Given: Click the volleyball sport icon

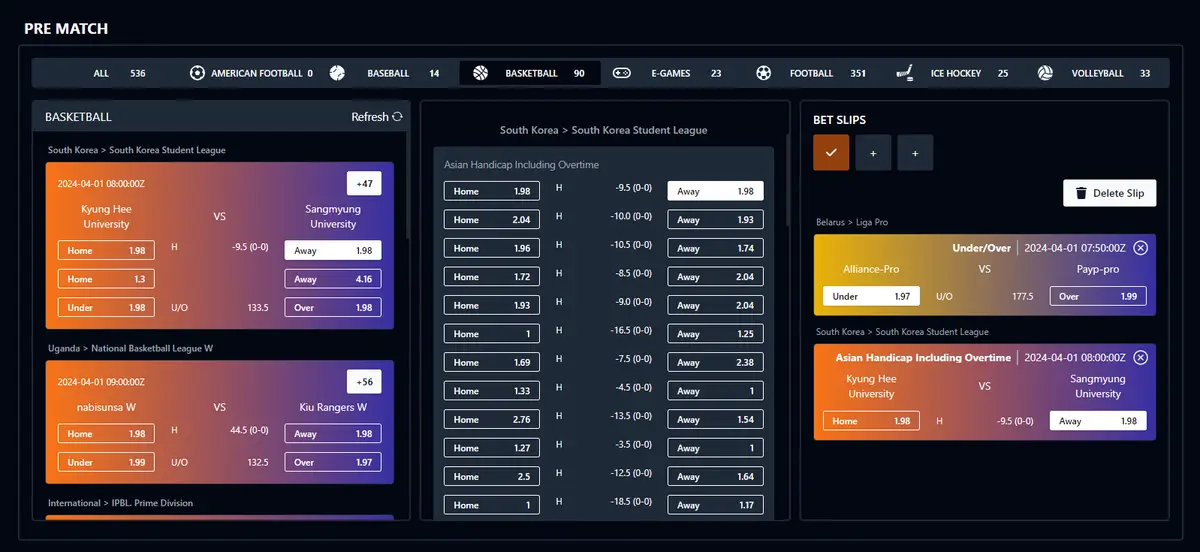Looking at the screenshot, I should 1045,73.
